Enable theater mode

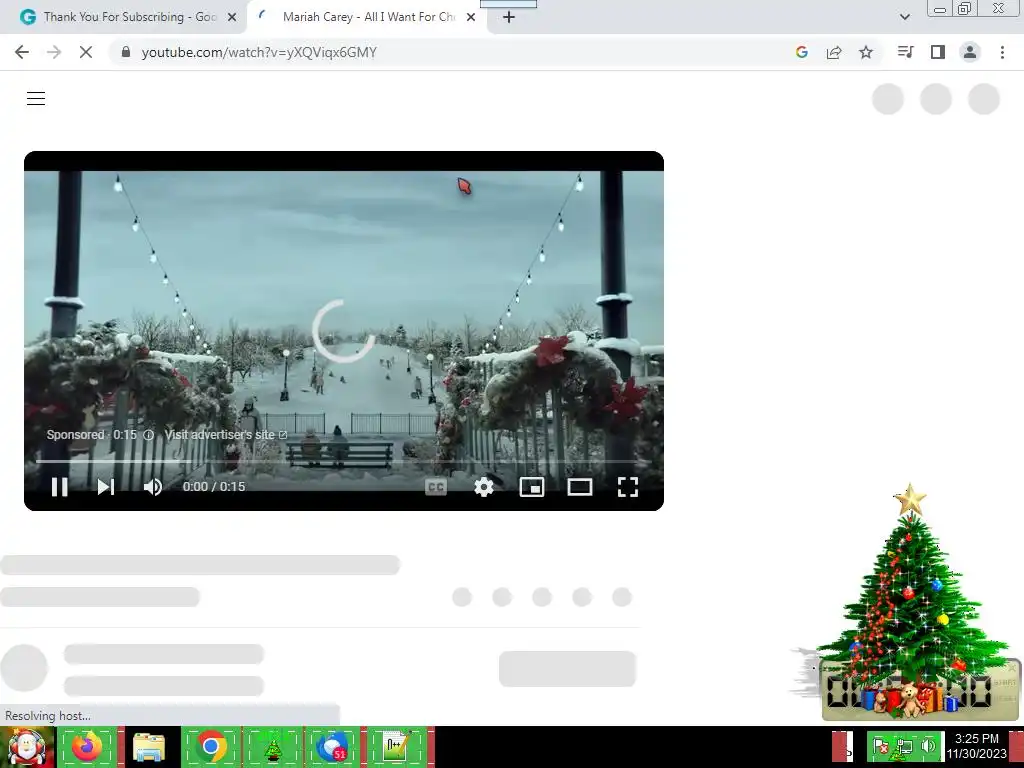580,487
